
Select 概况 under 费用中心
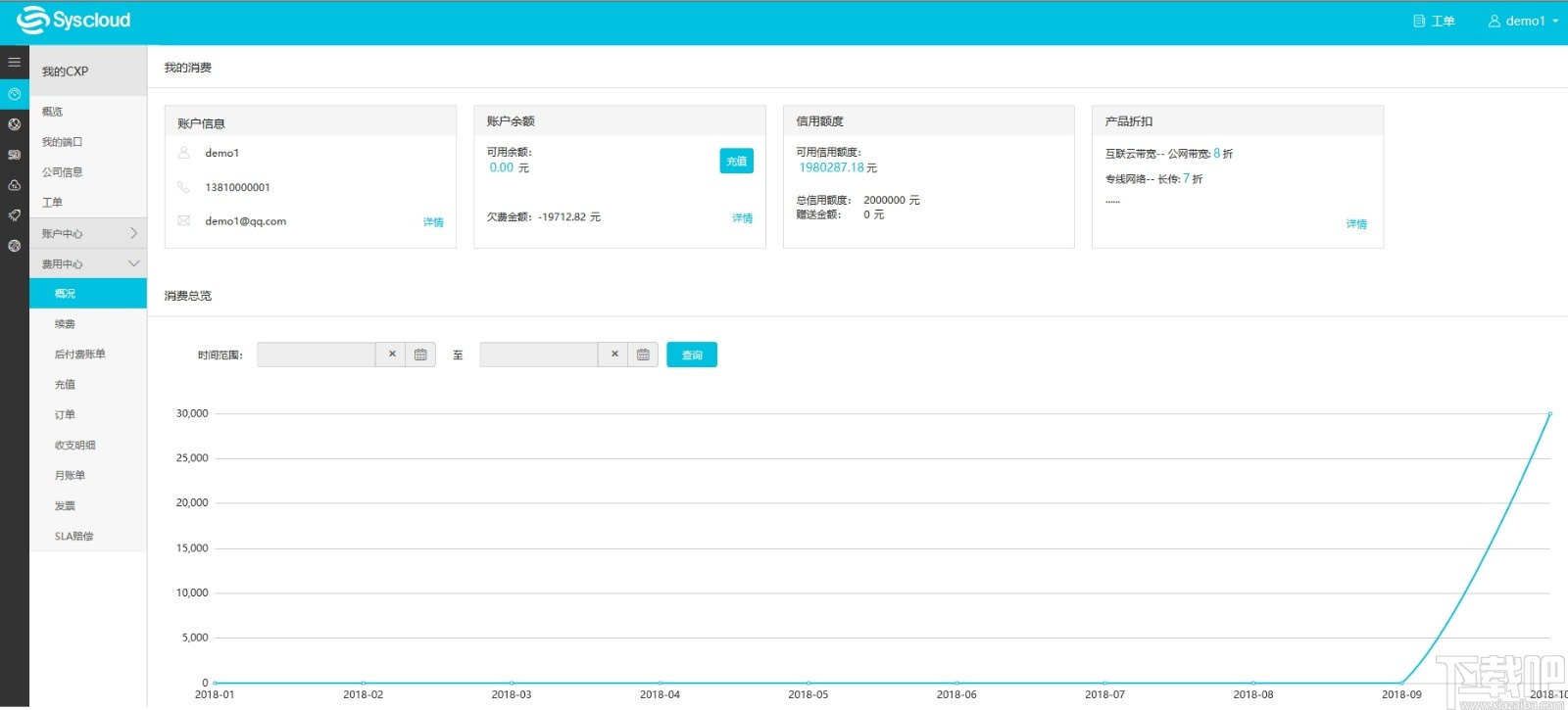click(88, 294)
